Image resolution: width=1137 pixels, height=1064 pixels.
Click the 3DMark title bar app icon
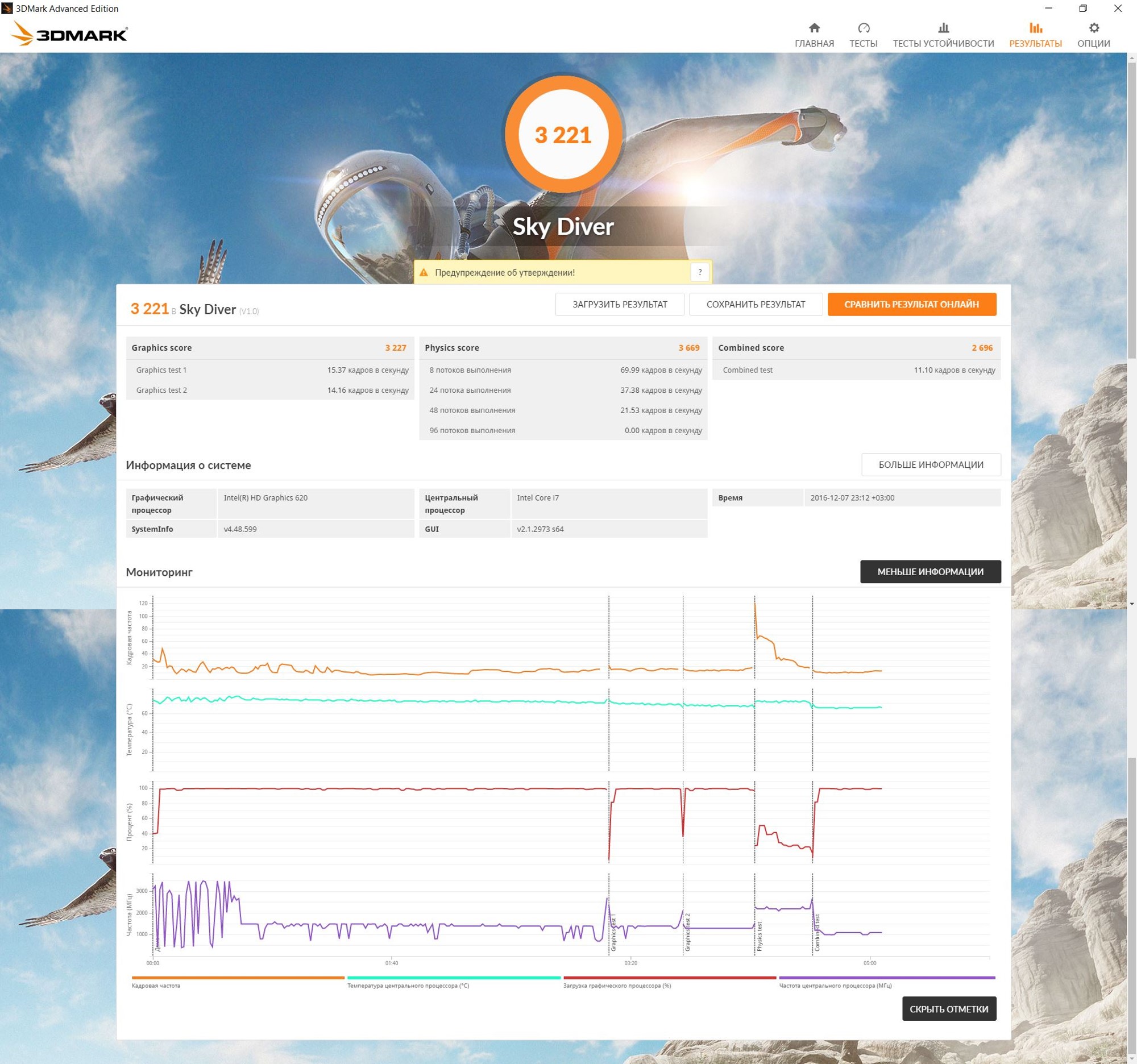click(x=7, y=8)
